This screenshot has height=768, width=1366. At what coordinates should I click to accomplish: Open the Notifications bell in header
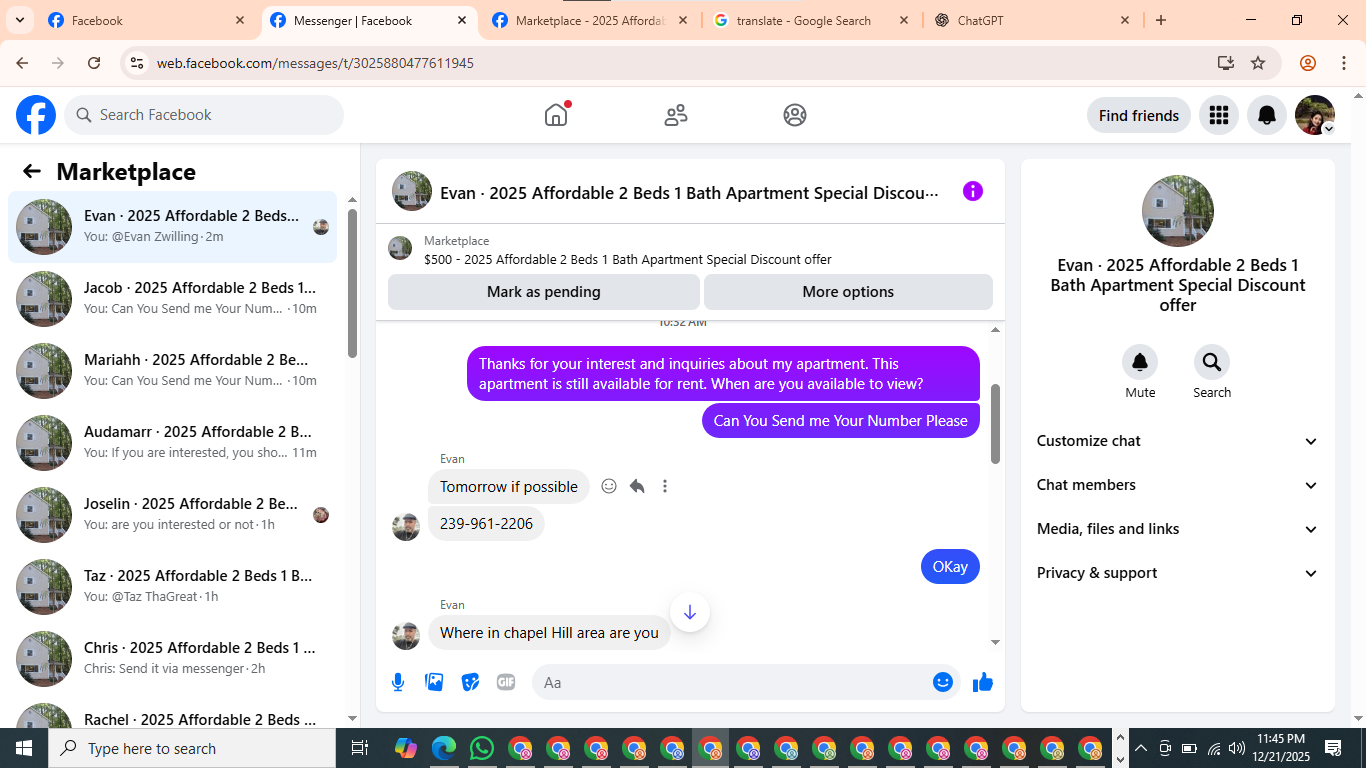click(x=1267, y=115)
